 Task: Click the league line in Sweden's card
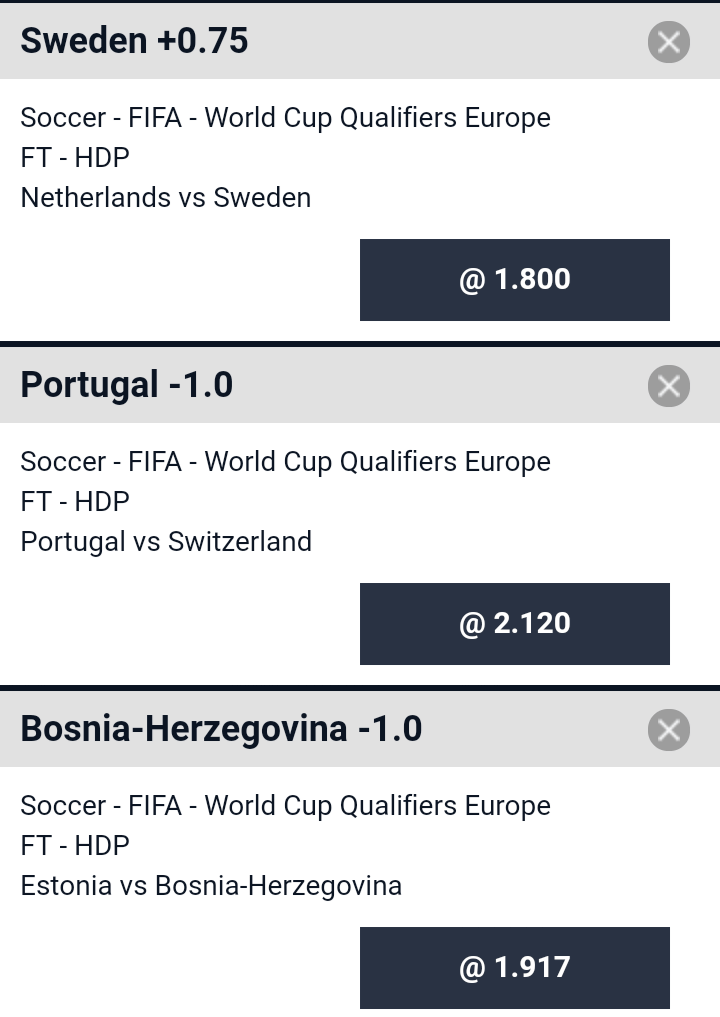tap(285, 118)
